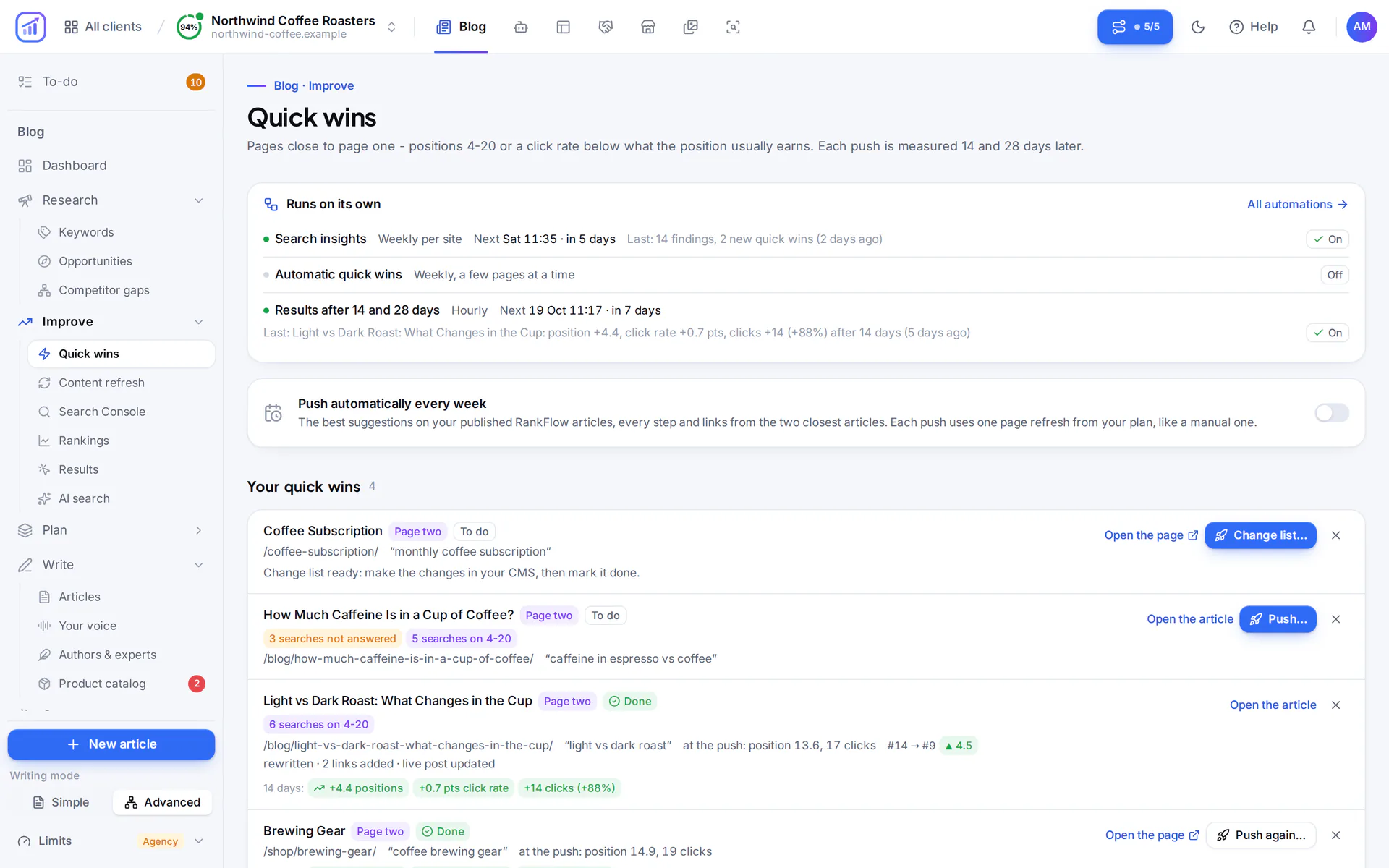
Task: Open the image gallery icon in top nav
Action: pyautogui.click(x=691, y=27)
